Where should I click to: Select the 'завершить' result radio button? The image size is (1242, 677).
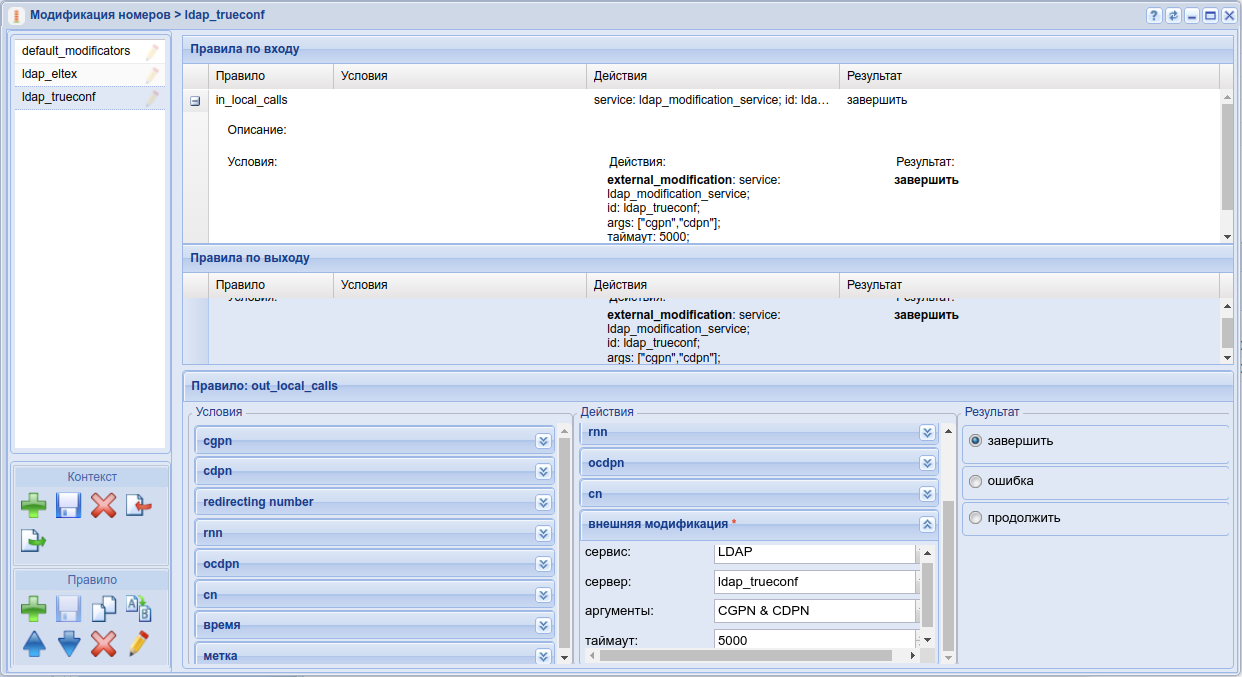976,441
